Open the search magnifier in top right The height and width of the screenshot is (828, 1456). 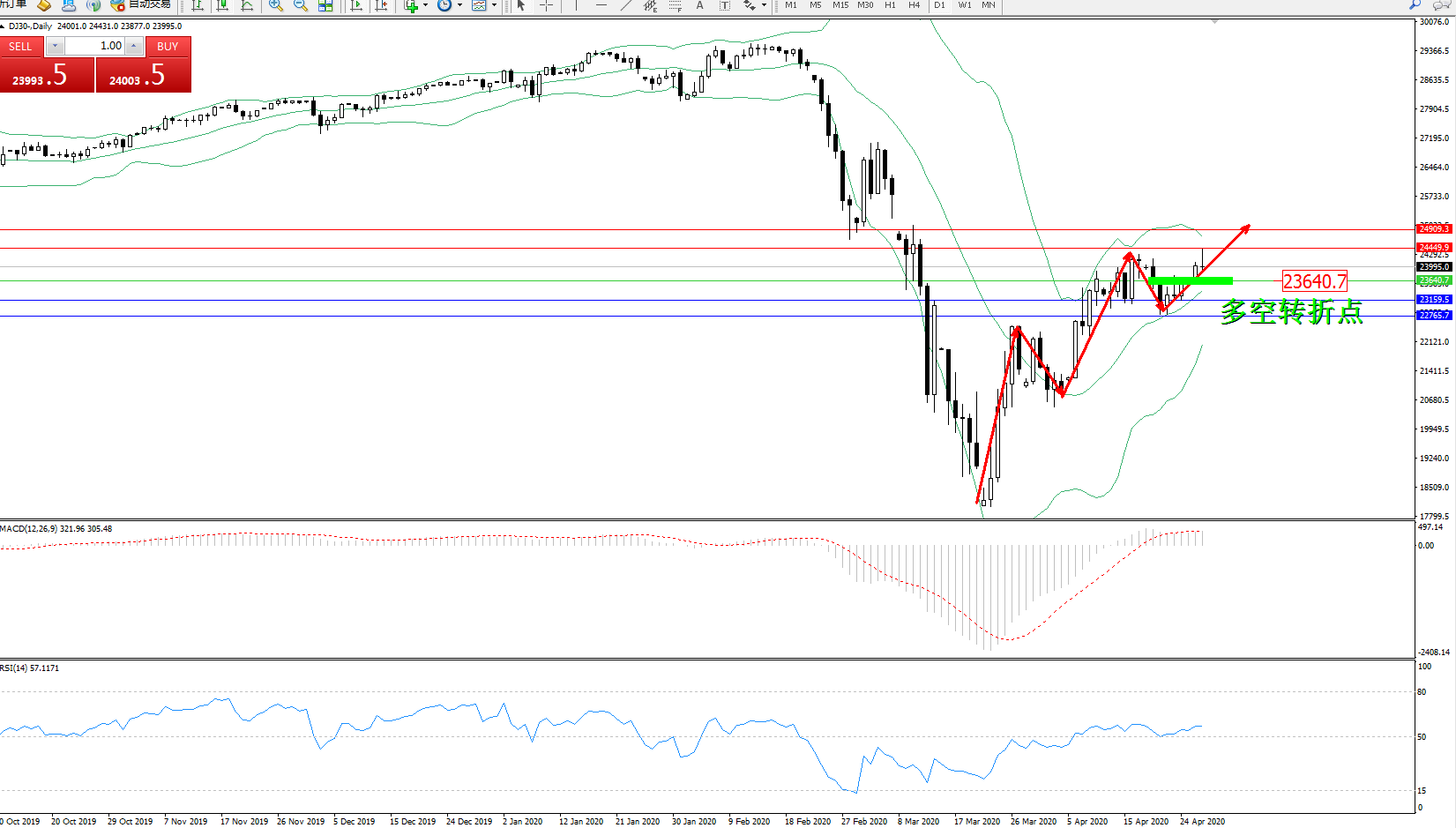[1415, 5]
